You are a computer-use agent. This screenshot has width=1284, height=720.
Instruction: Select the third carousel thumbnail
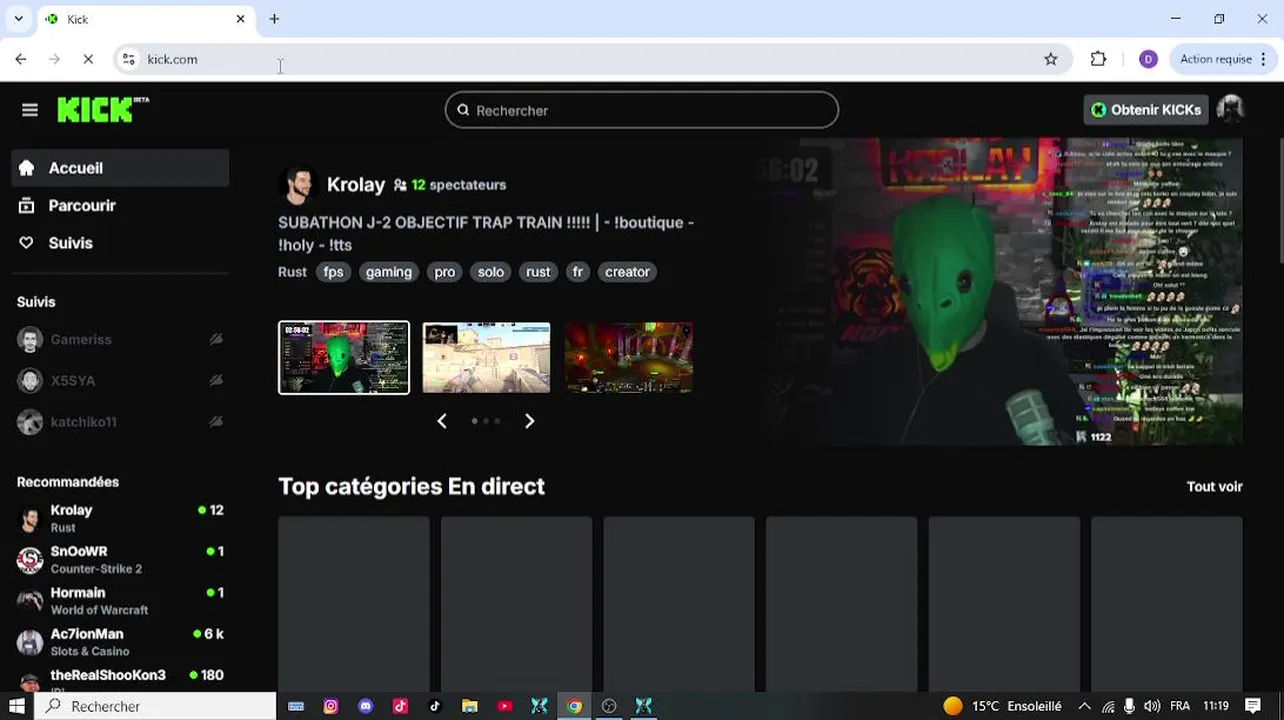(629, 357)
